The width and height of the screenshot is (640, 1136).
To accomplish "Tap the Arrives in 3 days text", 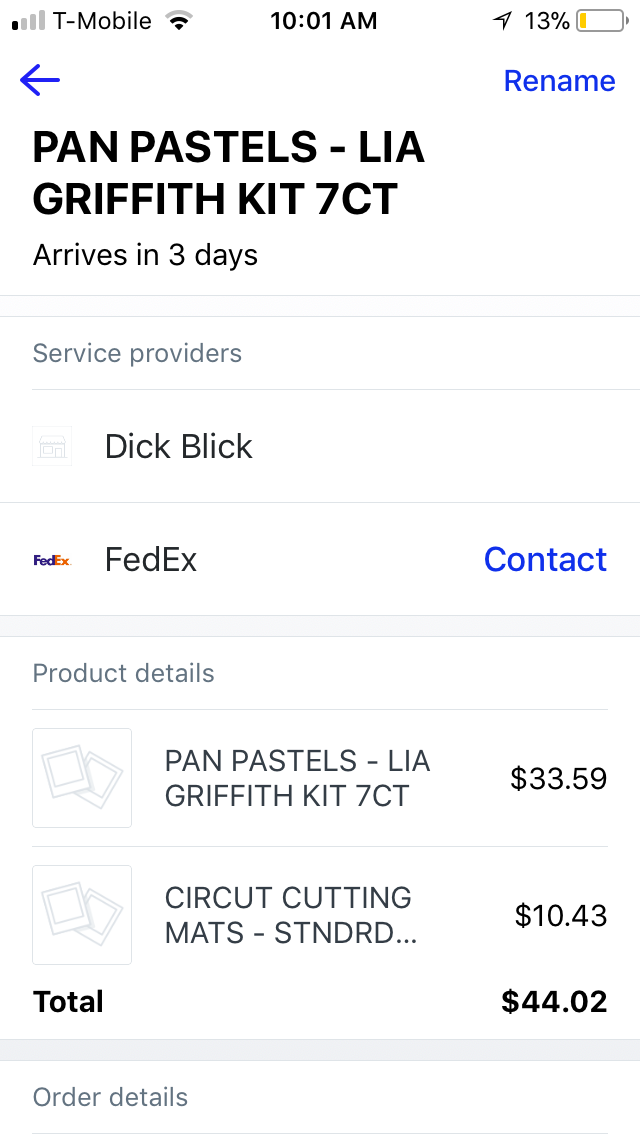I will pyautogui.click(x=145, y=255).
